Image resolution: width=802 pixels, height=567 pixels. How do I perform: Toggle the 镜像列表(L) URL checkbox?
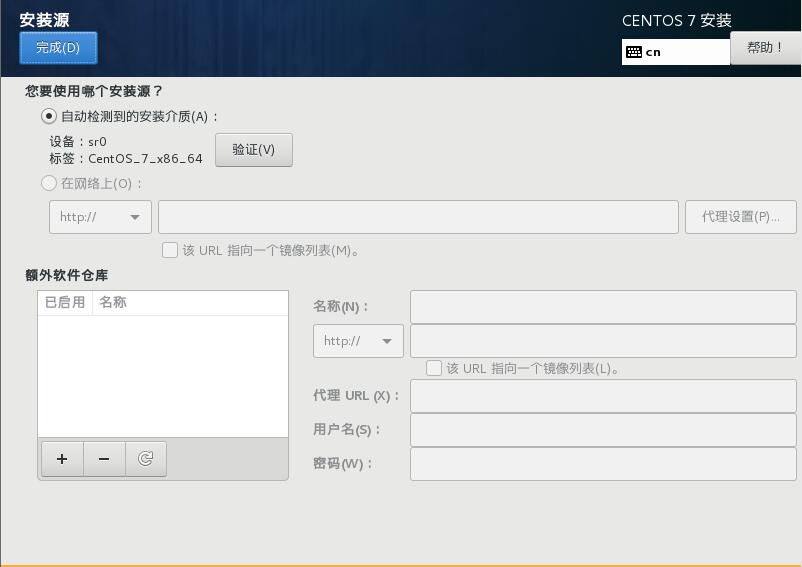pyautogui.click(x=434, y=368)
